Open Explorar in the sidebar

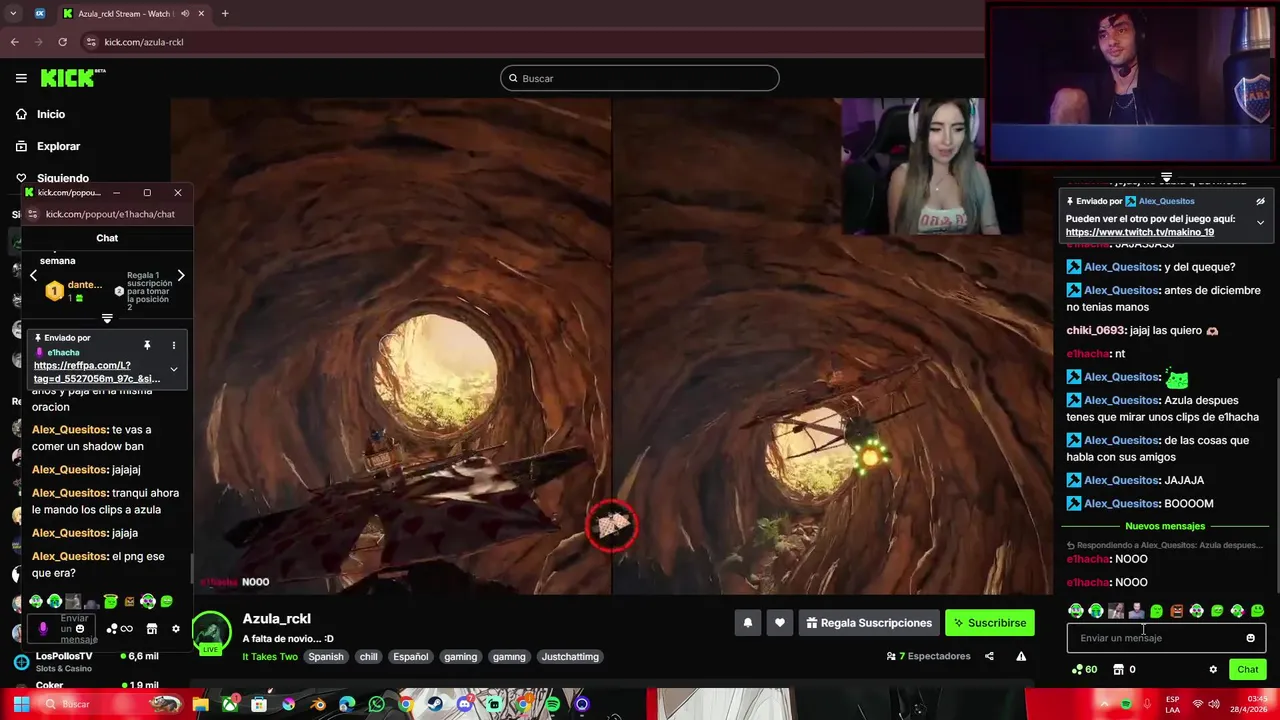48,146
